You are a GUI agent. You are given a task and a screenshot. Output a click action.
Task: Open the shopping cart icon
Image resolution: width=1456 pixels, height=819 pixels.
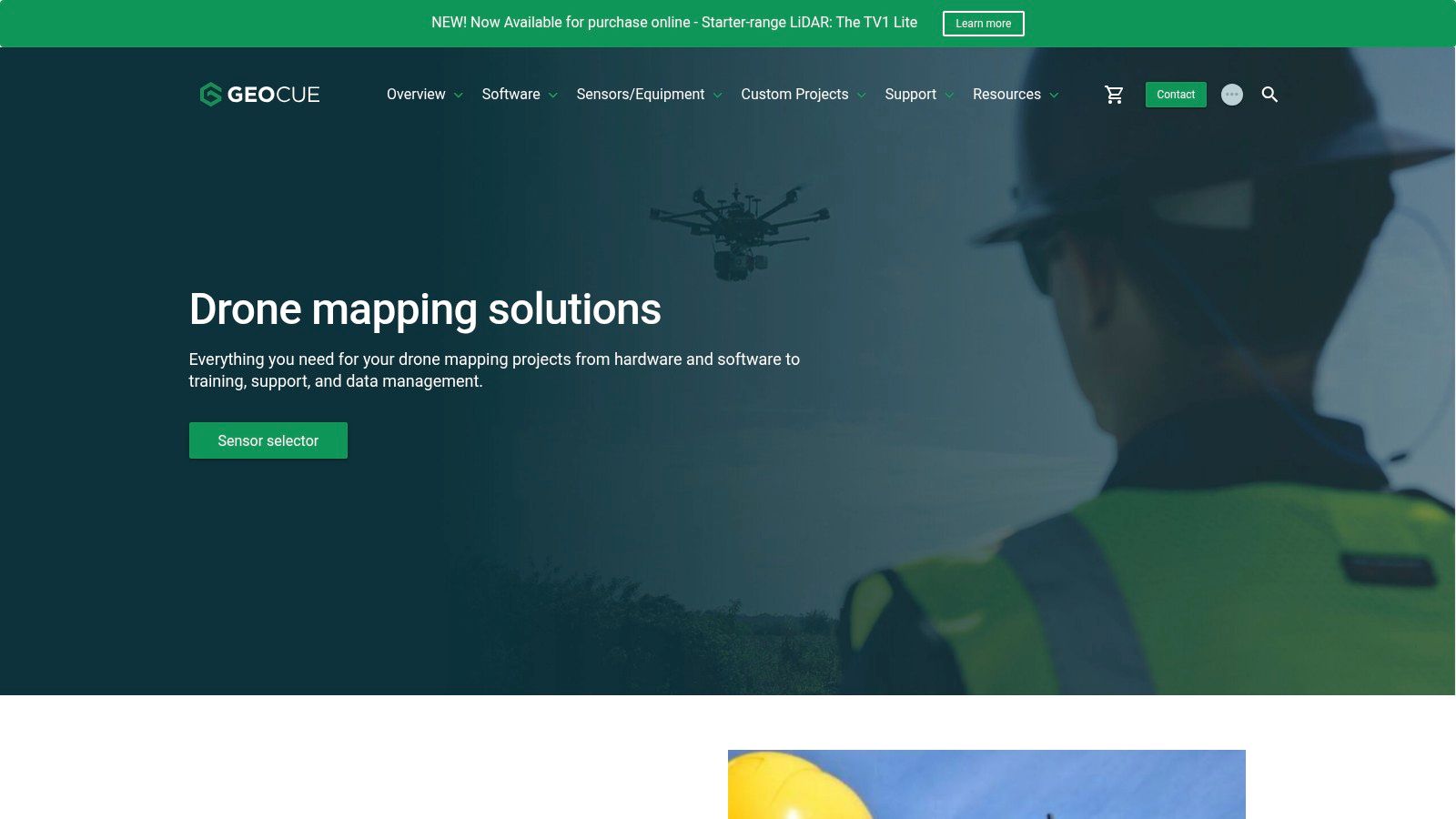[1114, 95]
